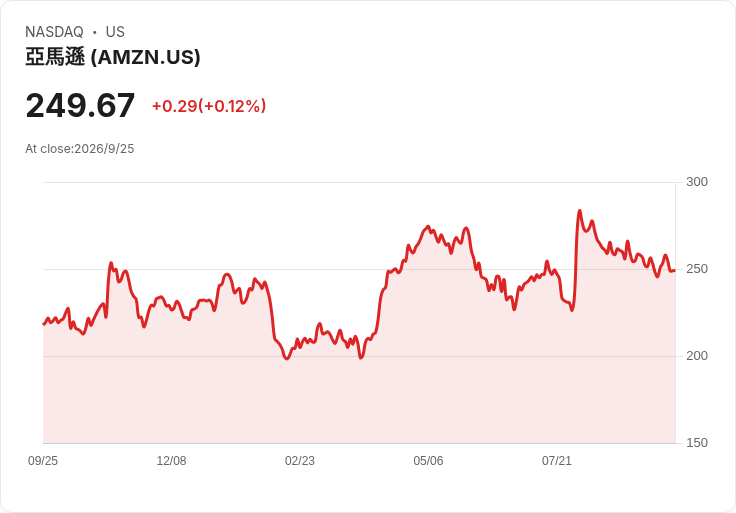
Task: Click the NASDAQ exchange label
Action: click(54, 32)
